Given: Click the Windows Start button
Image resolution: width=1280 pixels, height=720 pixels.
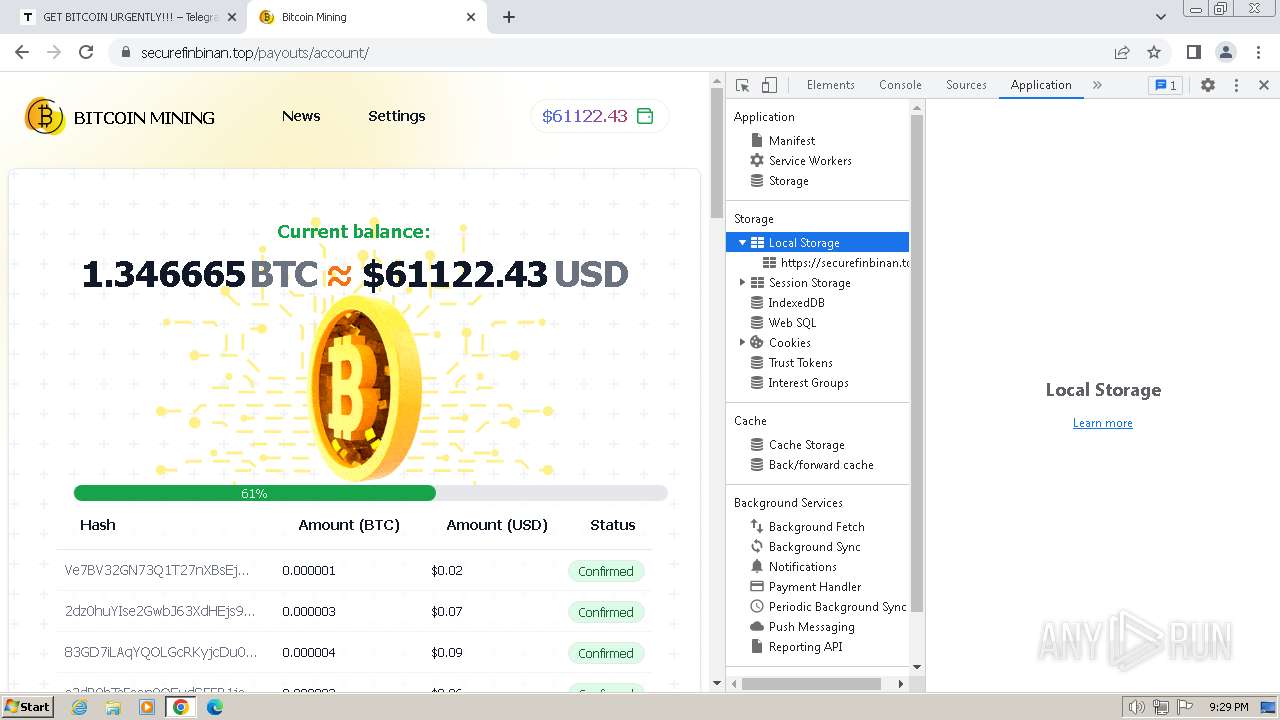Looking at the screenshot, I should pos(27,706).
